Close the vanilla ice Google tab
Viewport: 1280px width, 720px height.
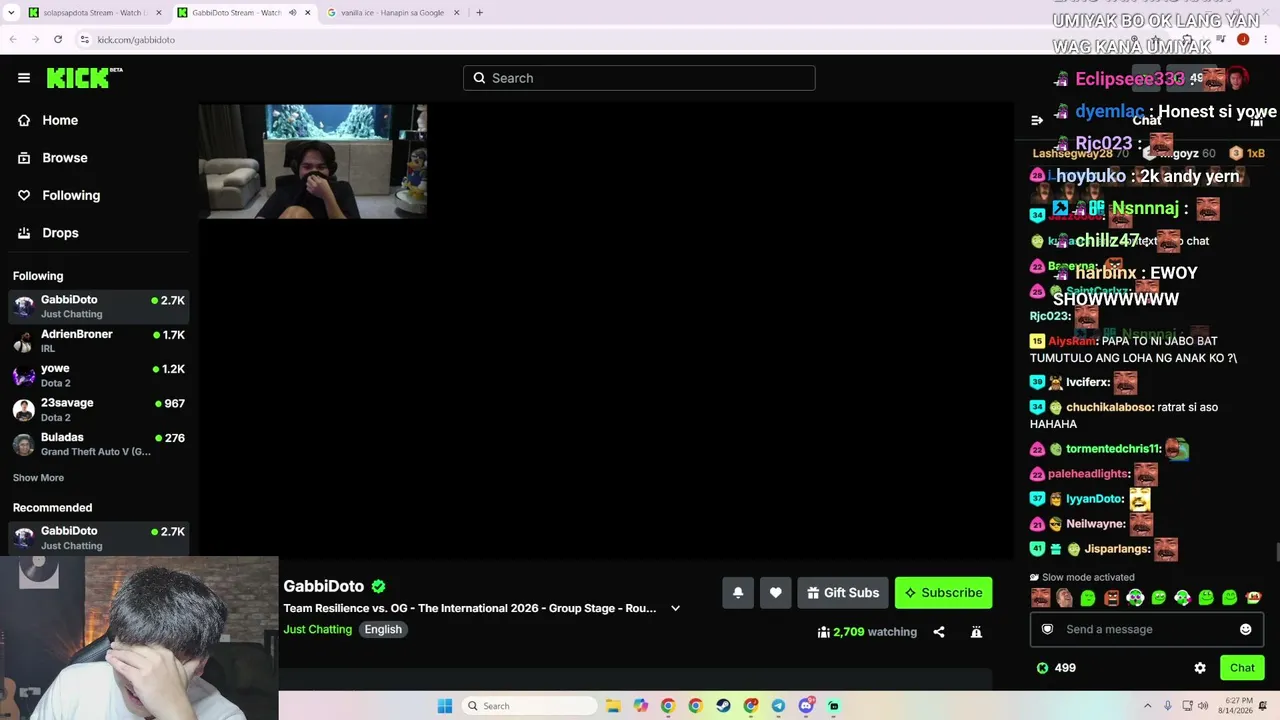pyautogui.click(x=457, y=13)
